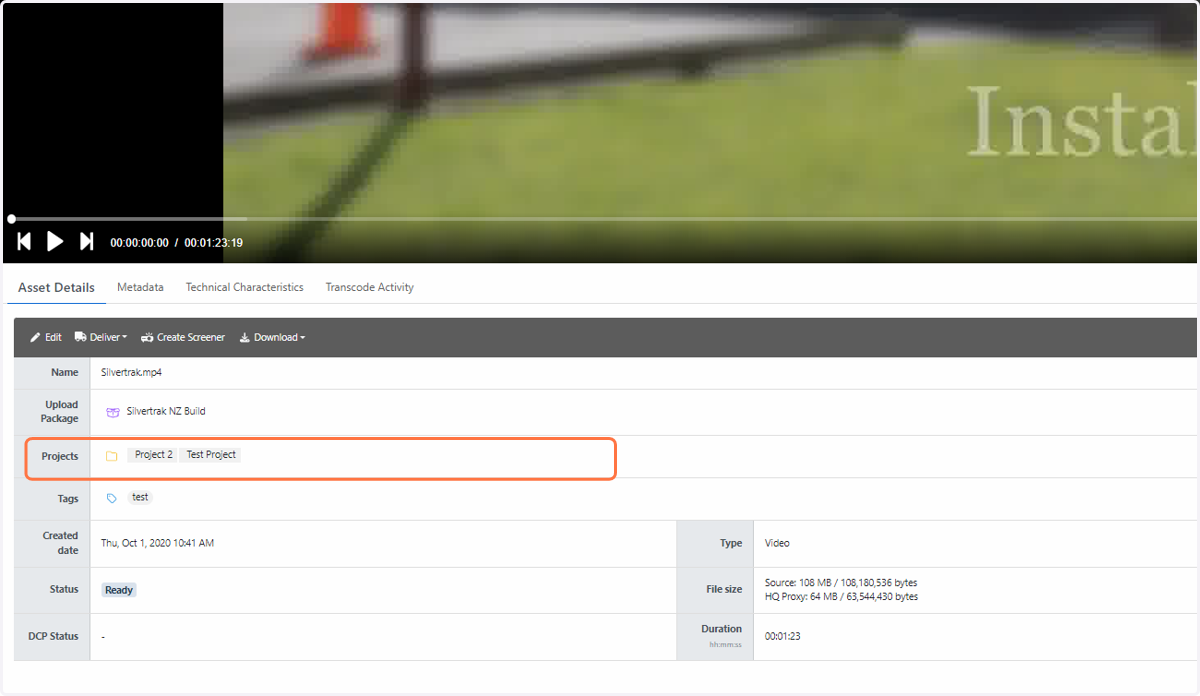Click the blue tag icon

point(111,498)
